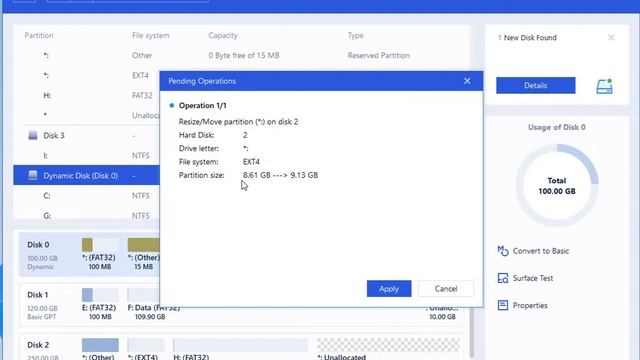Run Surface Test on the disk

(533, 278)
